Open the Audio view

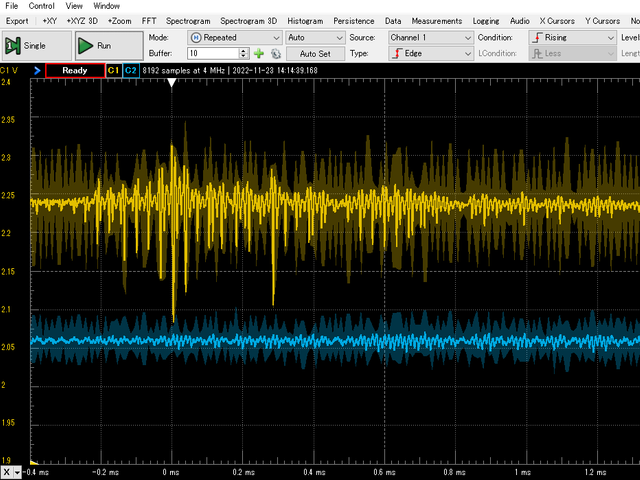(x=520, y=21)
